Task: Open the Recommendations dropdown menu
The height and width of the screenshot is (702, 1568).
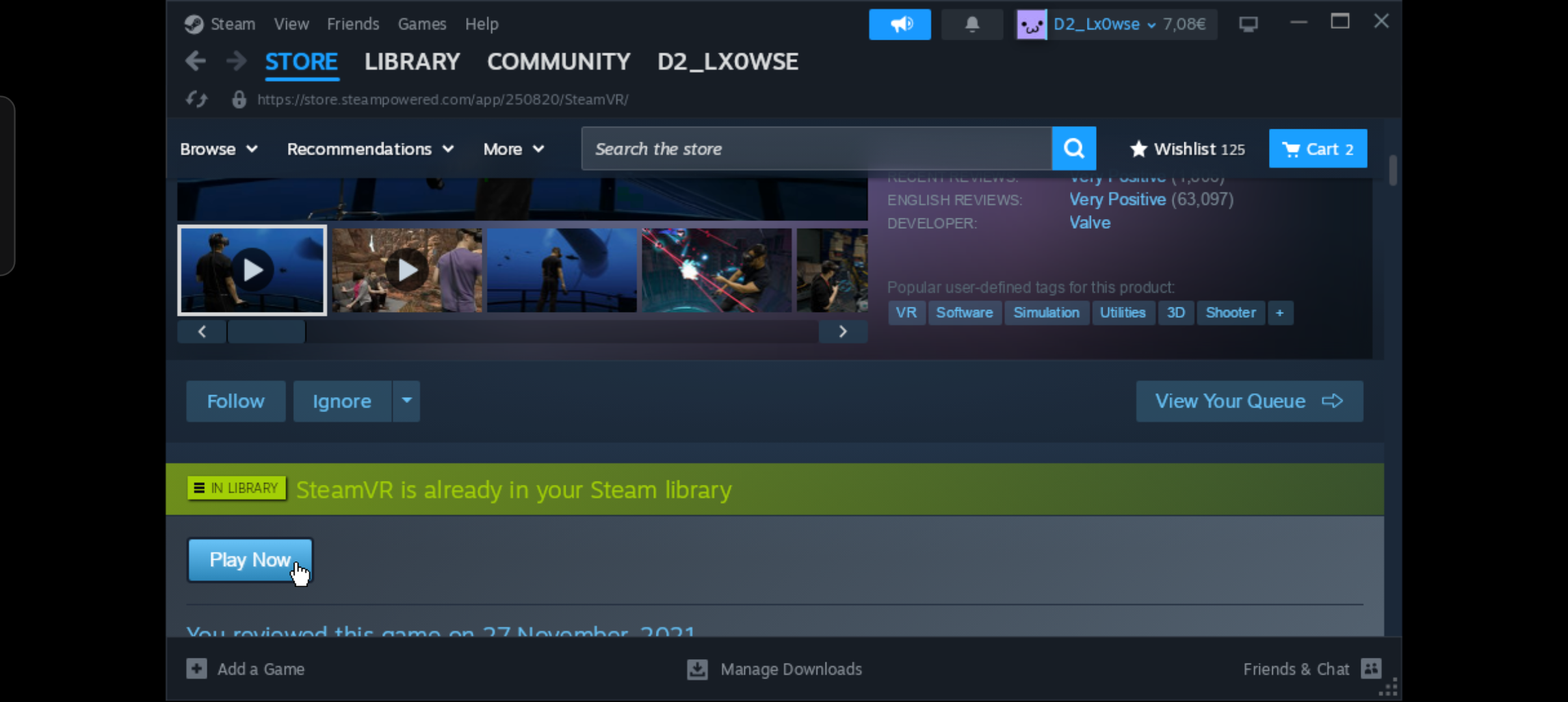Action: click(371, 149)
